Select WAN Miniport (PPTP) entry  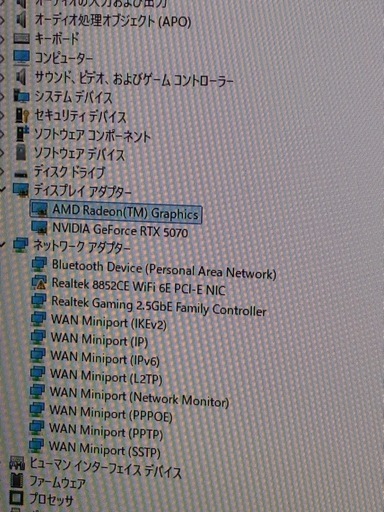[x=106, y=431]
